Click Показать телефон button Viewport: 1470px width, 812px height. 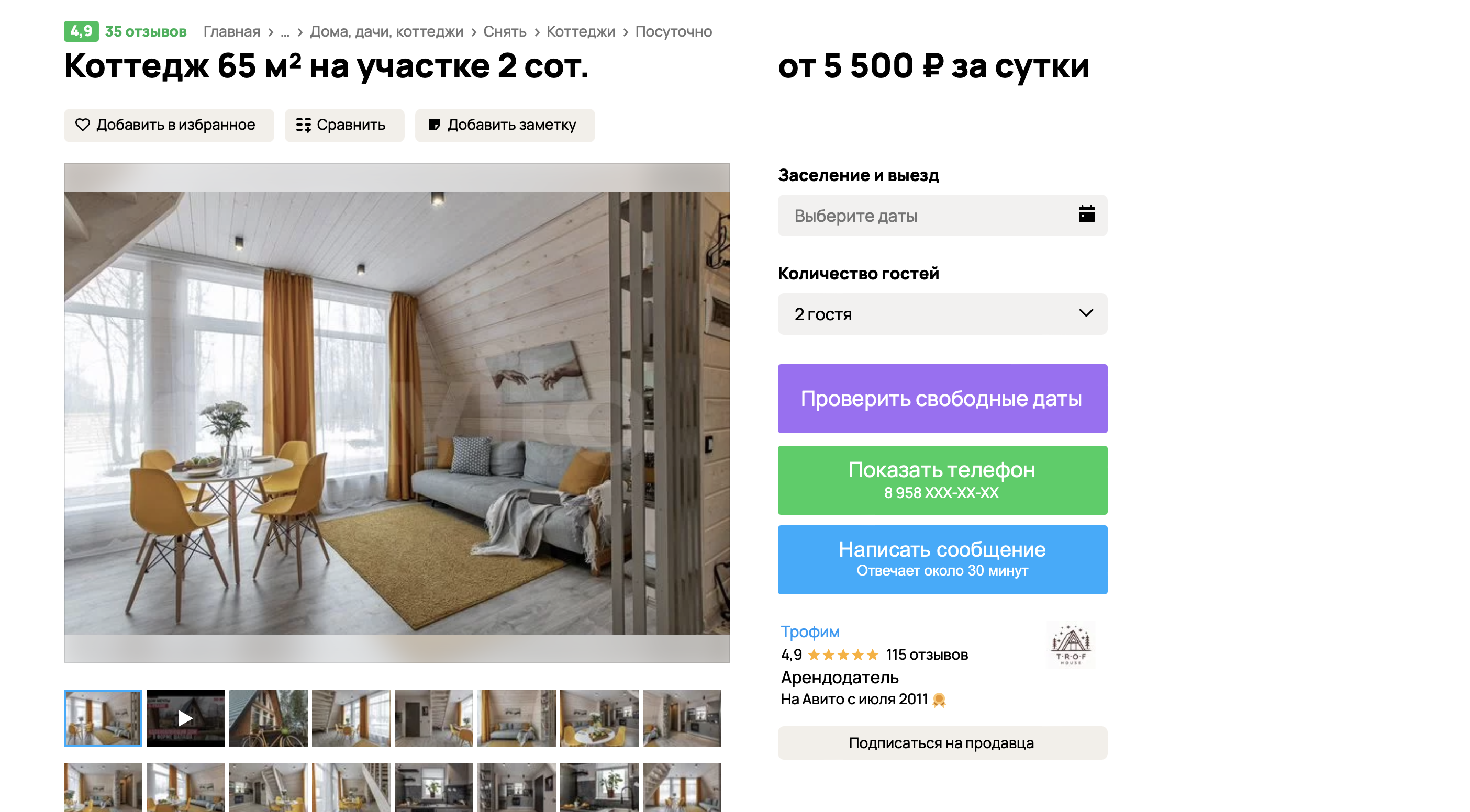(942, 480)
